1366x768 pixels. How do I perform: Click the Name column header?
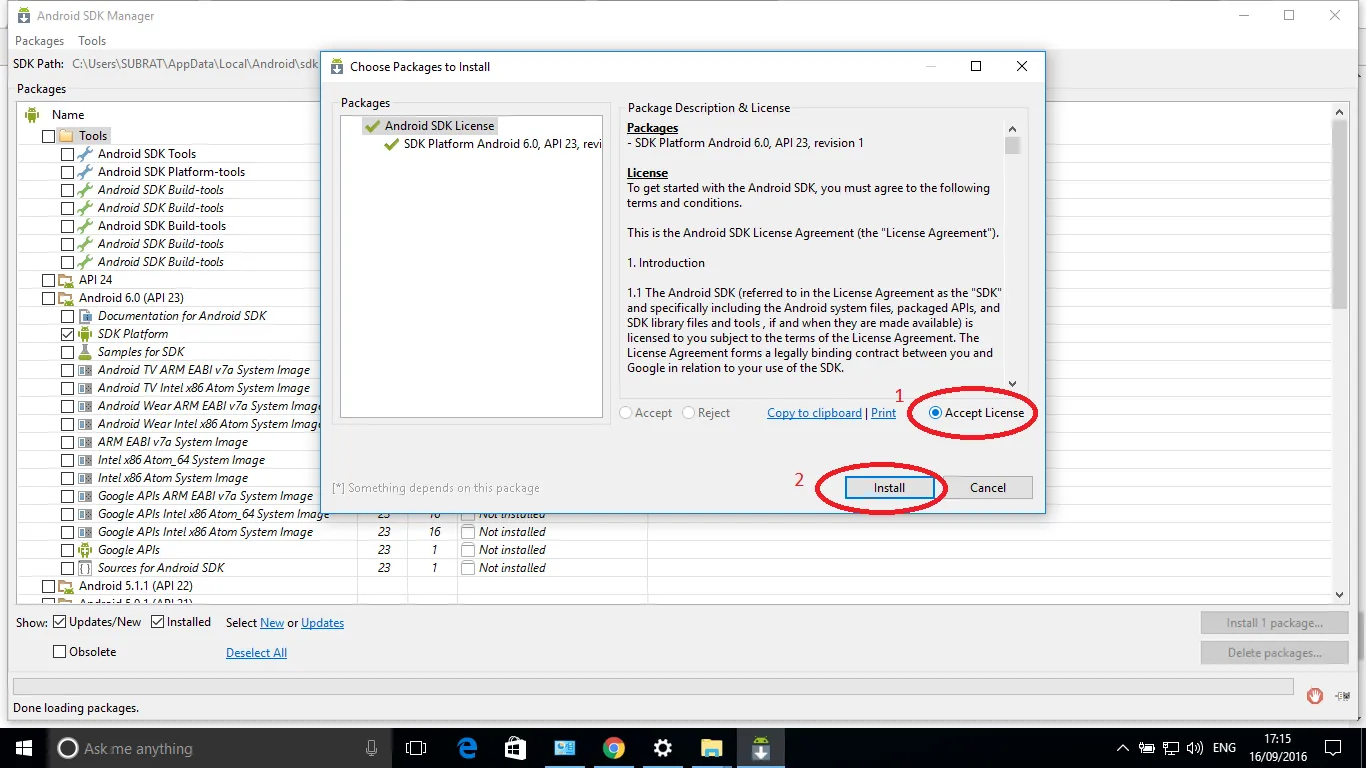tap(68, 115)
